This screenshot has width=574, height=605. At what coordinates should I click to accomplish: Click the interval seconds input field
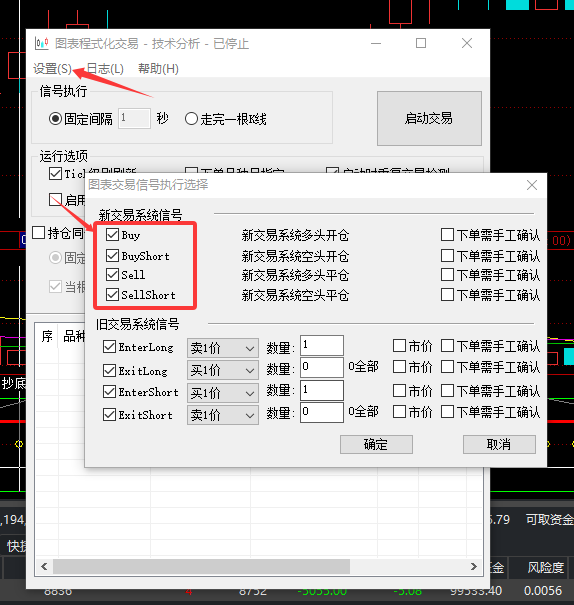pyautogui.click(x=134, y=118)
